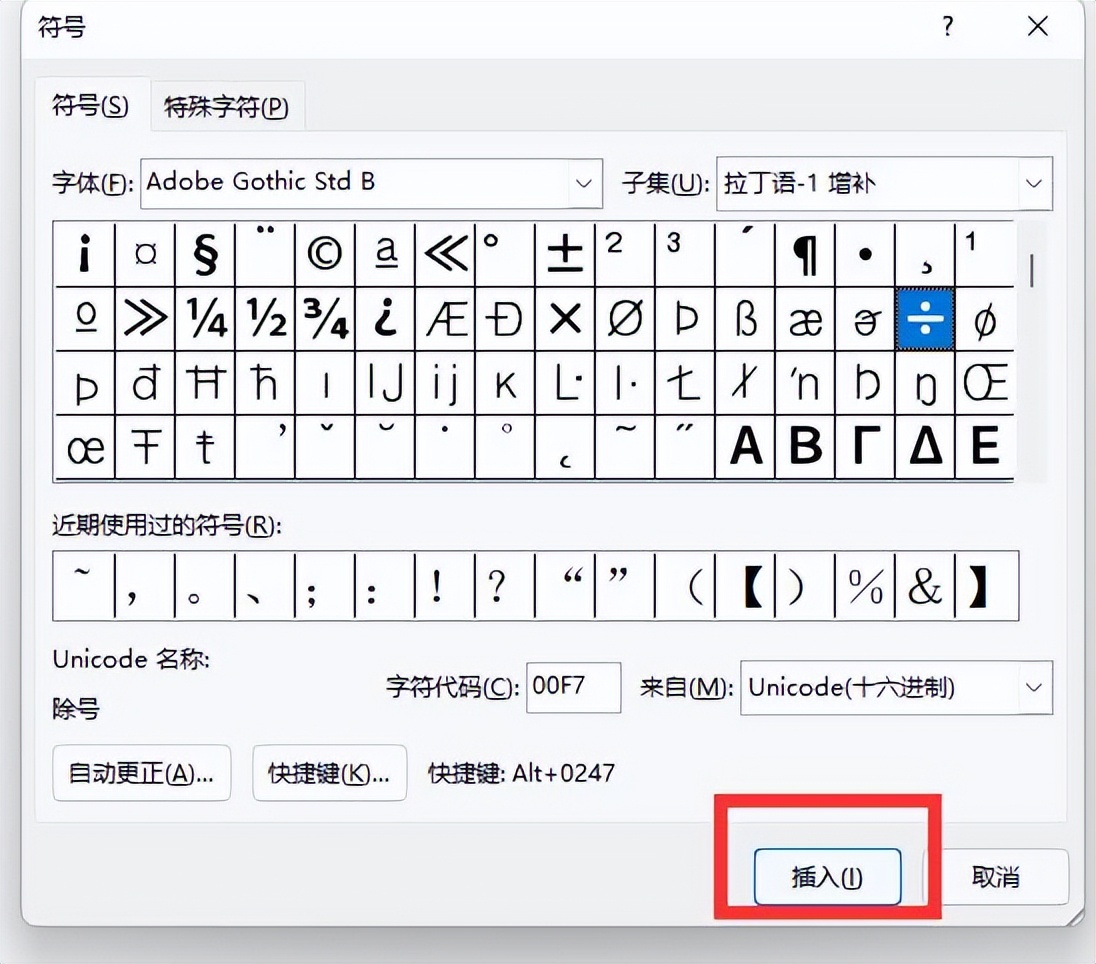
Task: Select the pilcrow ¶ paragraph symbol
Action: (x=805, y=255)
